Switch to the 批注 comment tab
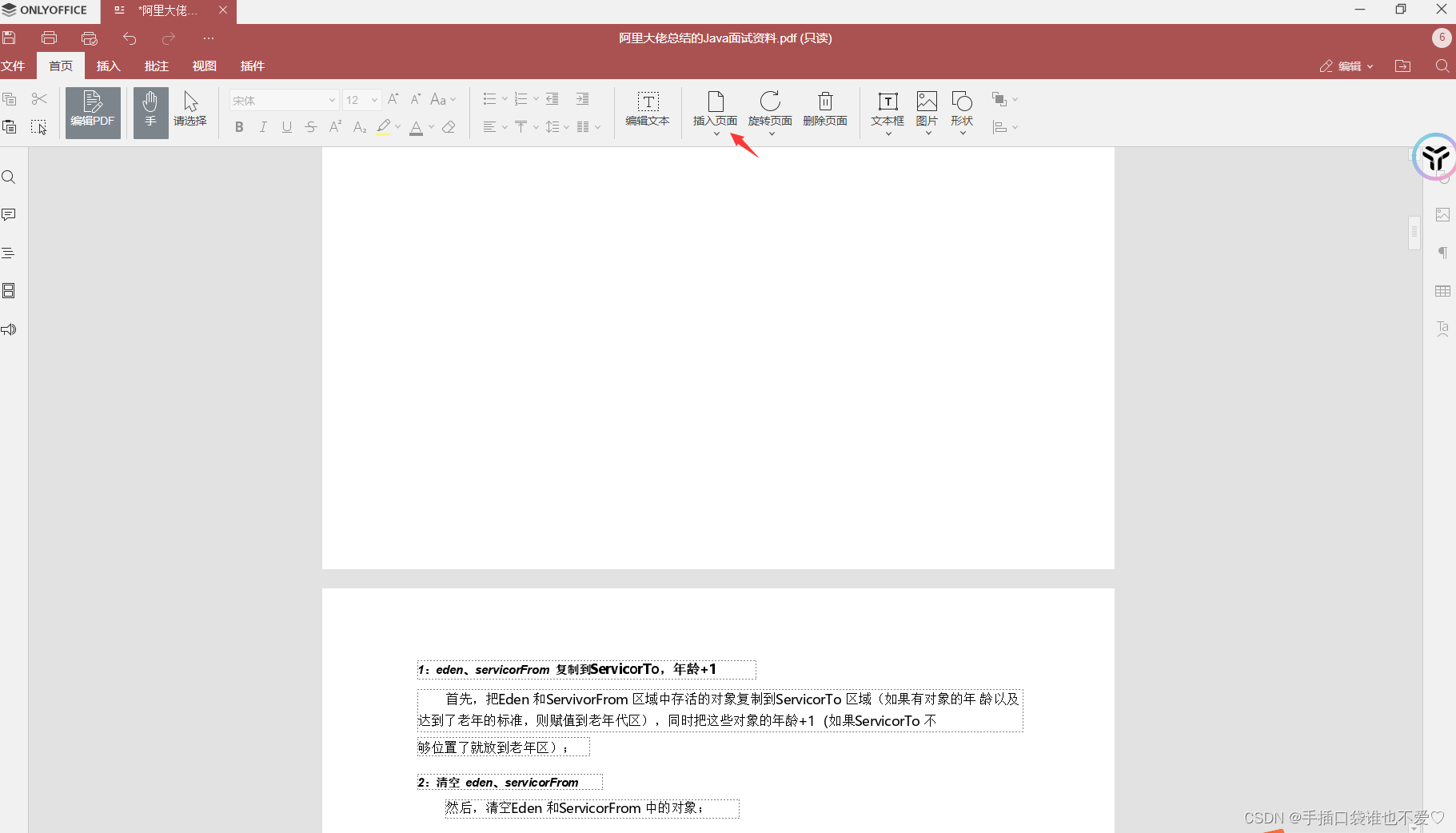 coord(156,66)
